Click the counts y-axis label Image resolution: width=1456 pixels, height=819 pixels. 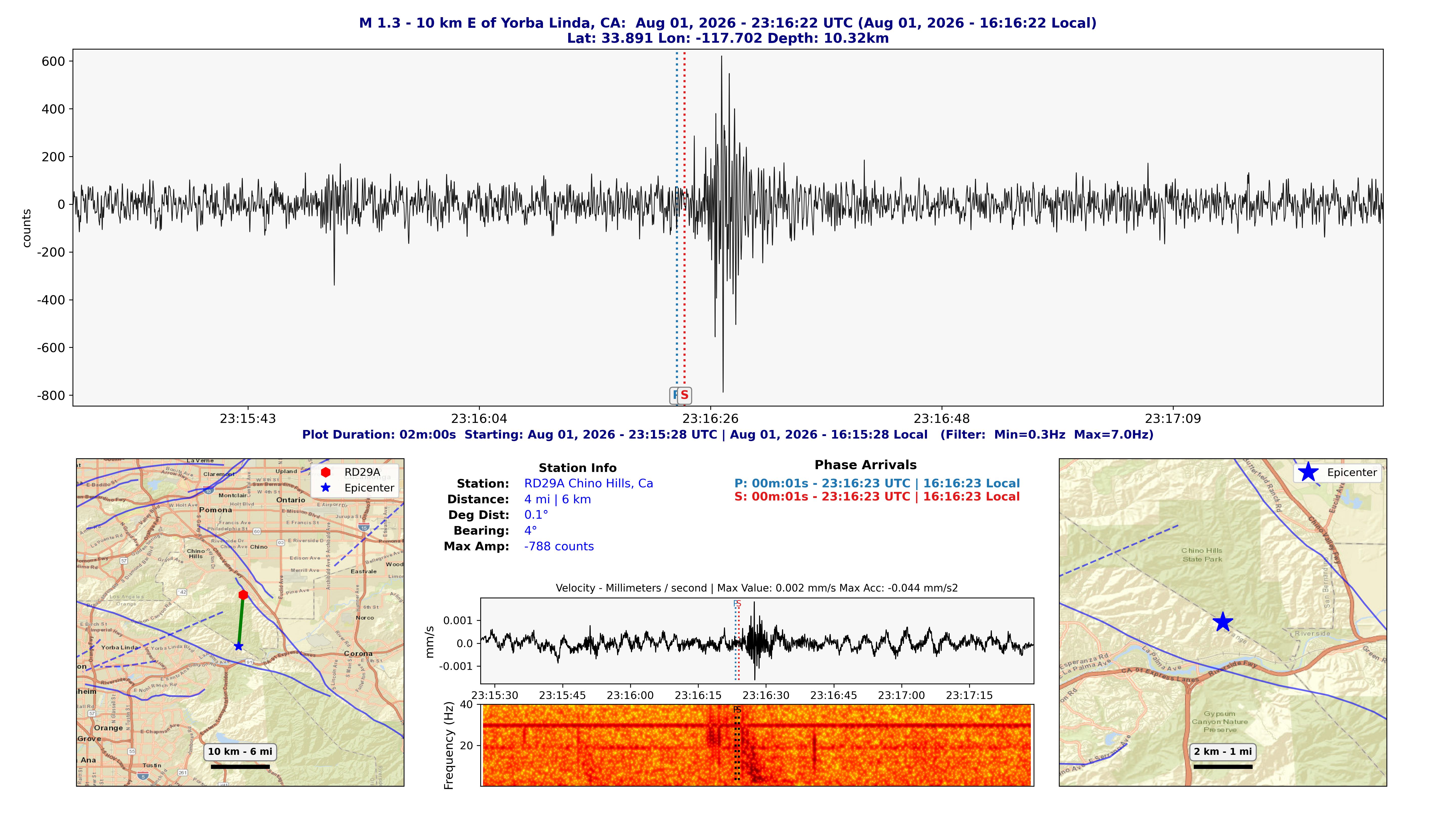tap(26, 228)
